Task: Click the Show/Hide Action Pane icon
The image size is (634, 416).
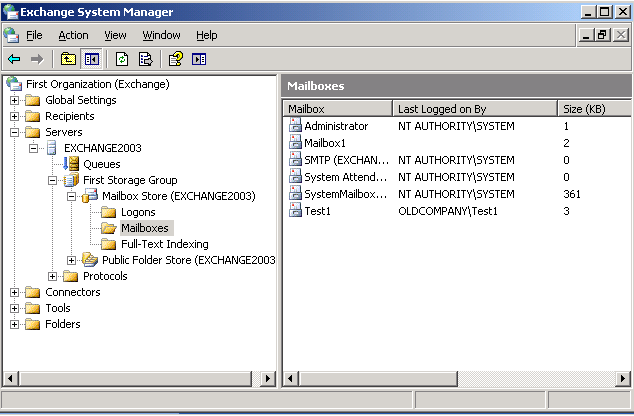Action: [x=199, y=59]
